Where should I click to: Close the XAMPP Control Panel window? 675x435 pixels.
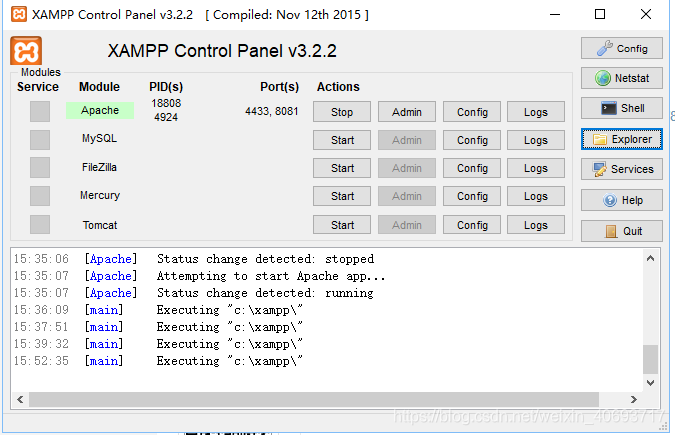tap(646, 14)
